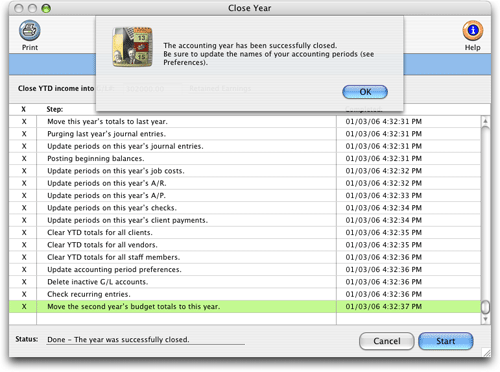This screenshot has height=372, width=500.
Task: Click the Cancel button
Action: (387, 341)
